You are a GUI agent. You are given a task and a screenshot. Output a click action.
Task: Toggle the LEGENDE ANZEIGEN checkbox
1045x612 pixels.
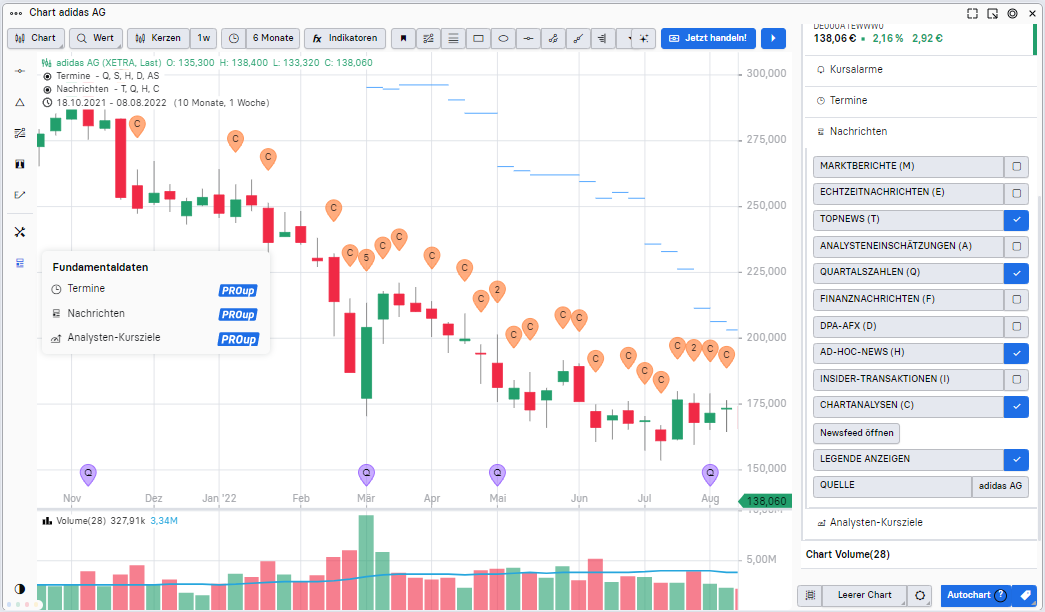(x=1016, y=460)
